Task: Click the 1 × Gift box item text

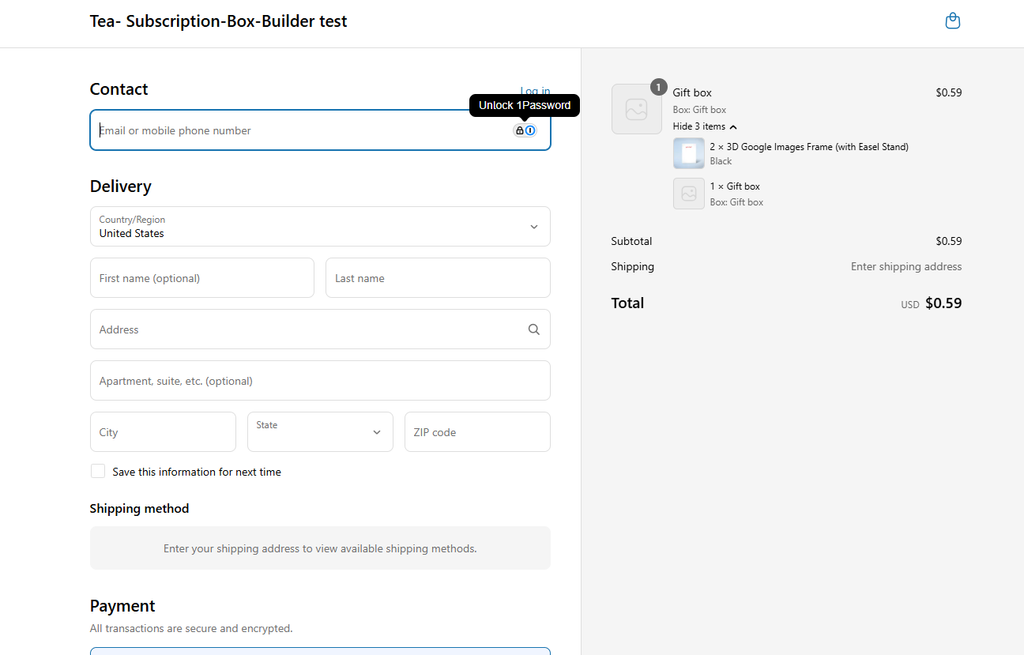Action: 735,186
